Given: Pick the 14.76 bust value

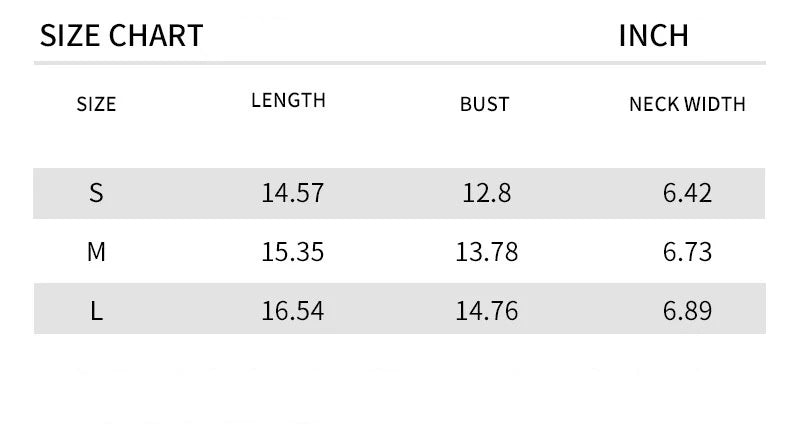Looking at the screenshot, I should 487,311.
